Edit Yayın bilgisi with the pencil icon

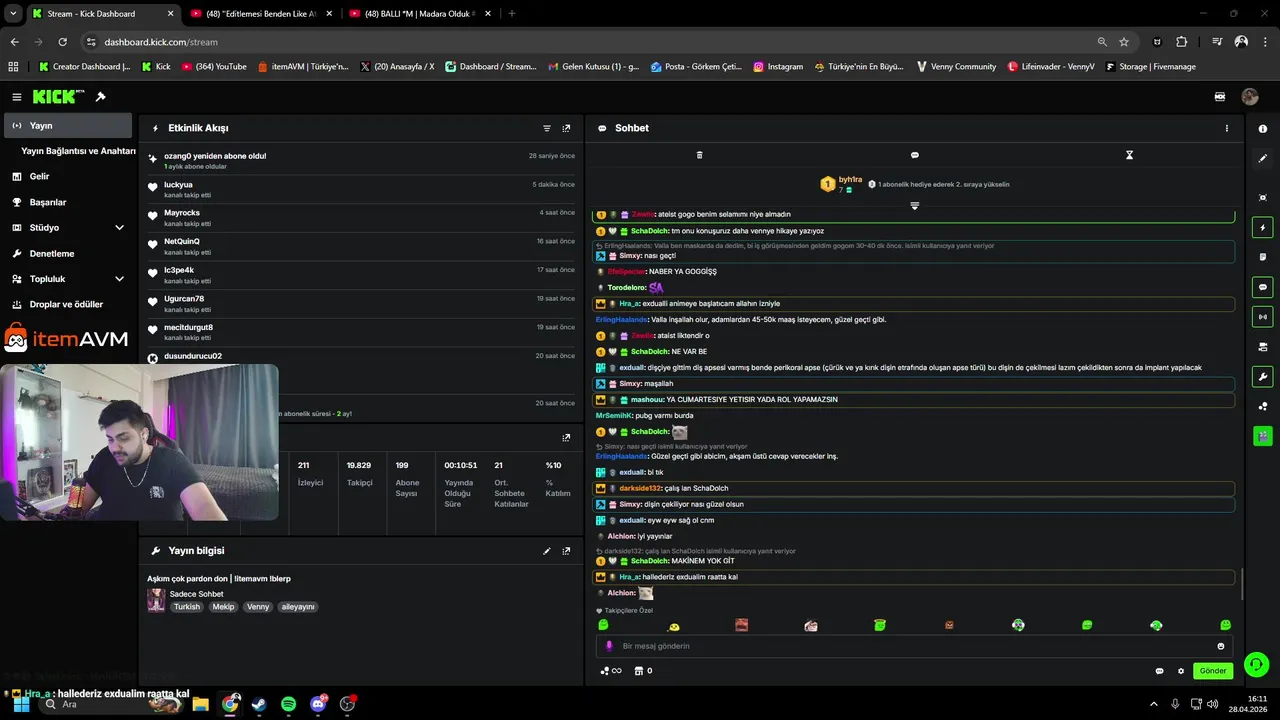point(547,551)
